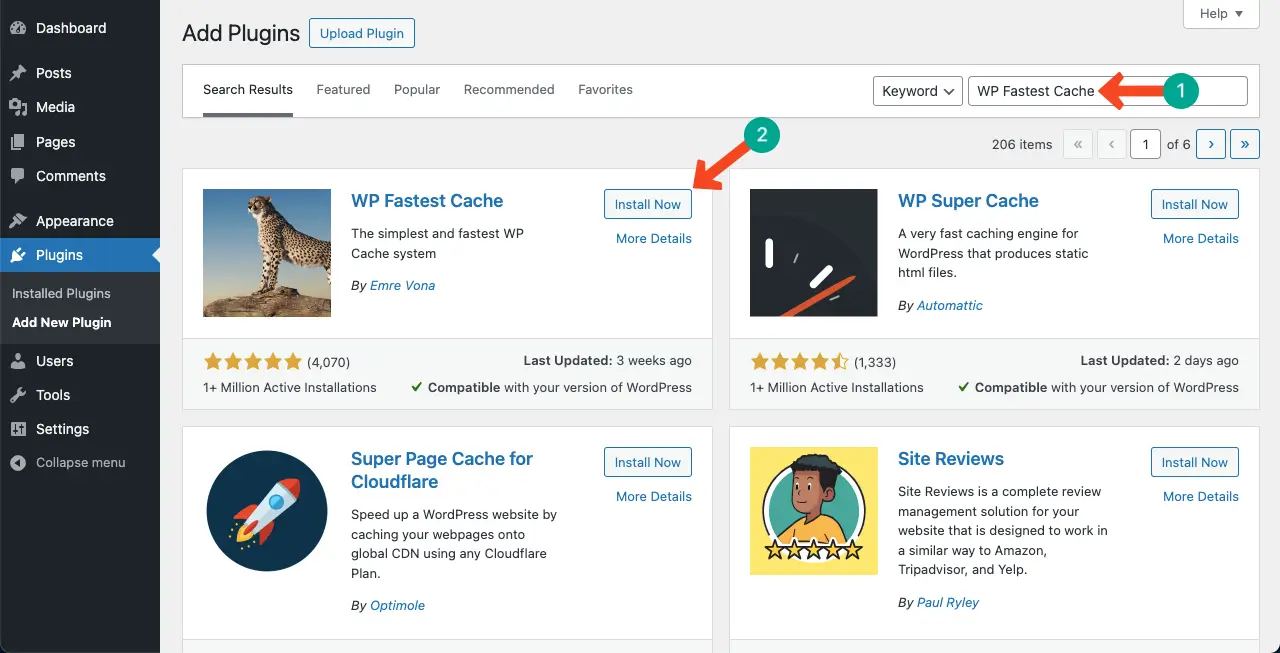Open the Settings menu label

point(63,429)
